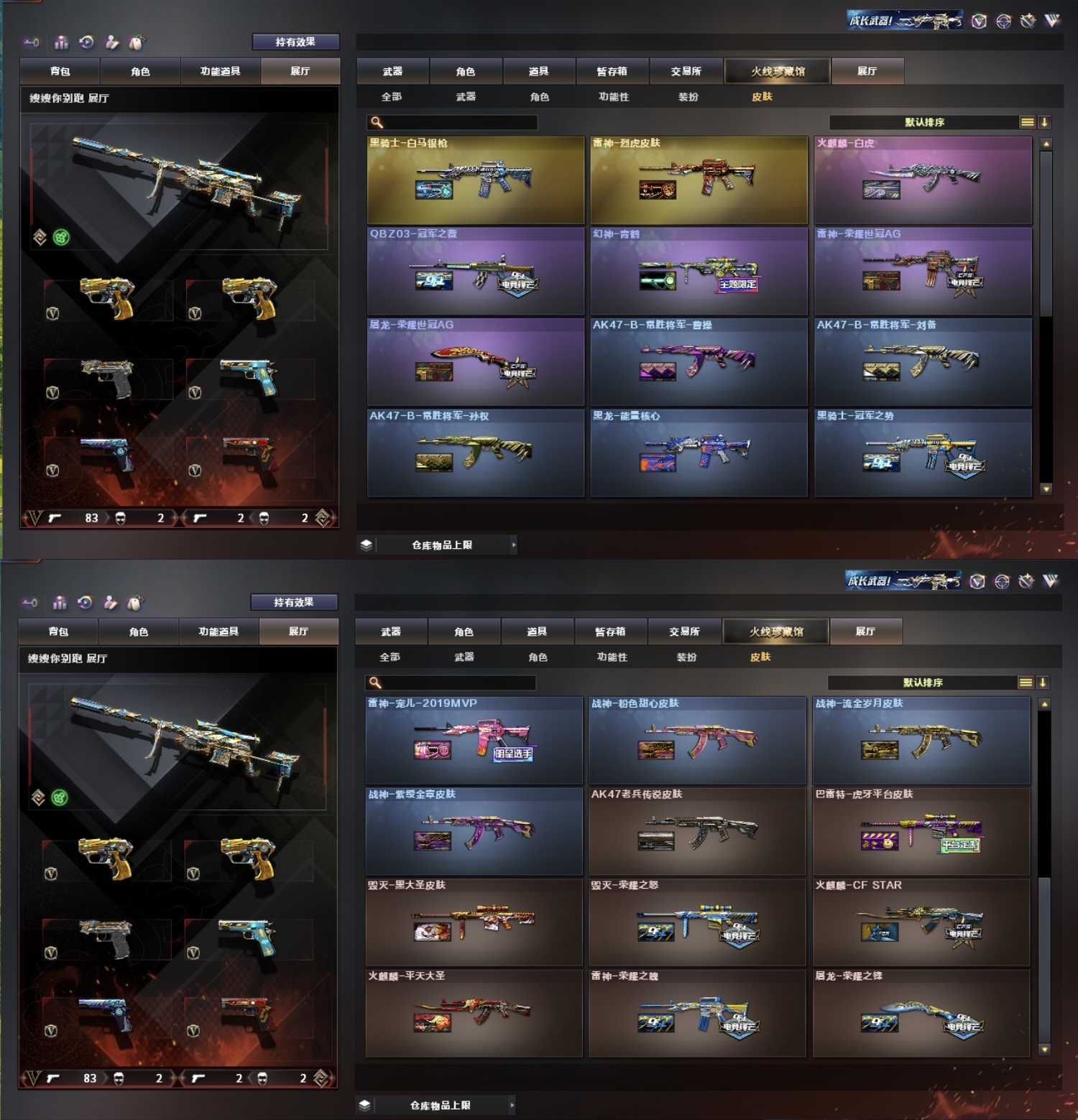Select the 全部 sub-category in upper window
Image resolution: width=1078 pixels, height=1120 pixels.
[392, 97]
